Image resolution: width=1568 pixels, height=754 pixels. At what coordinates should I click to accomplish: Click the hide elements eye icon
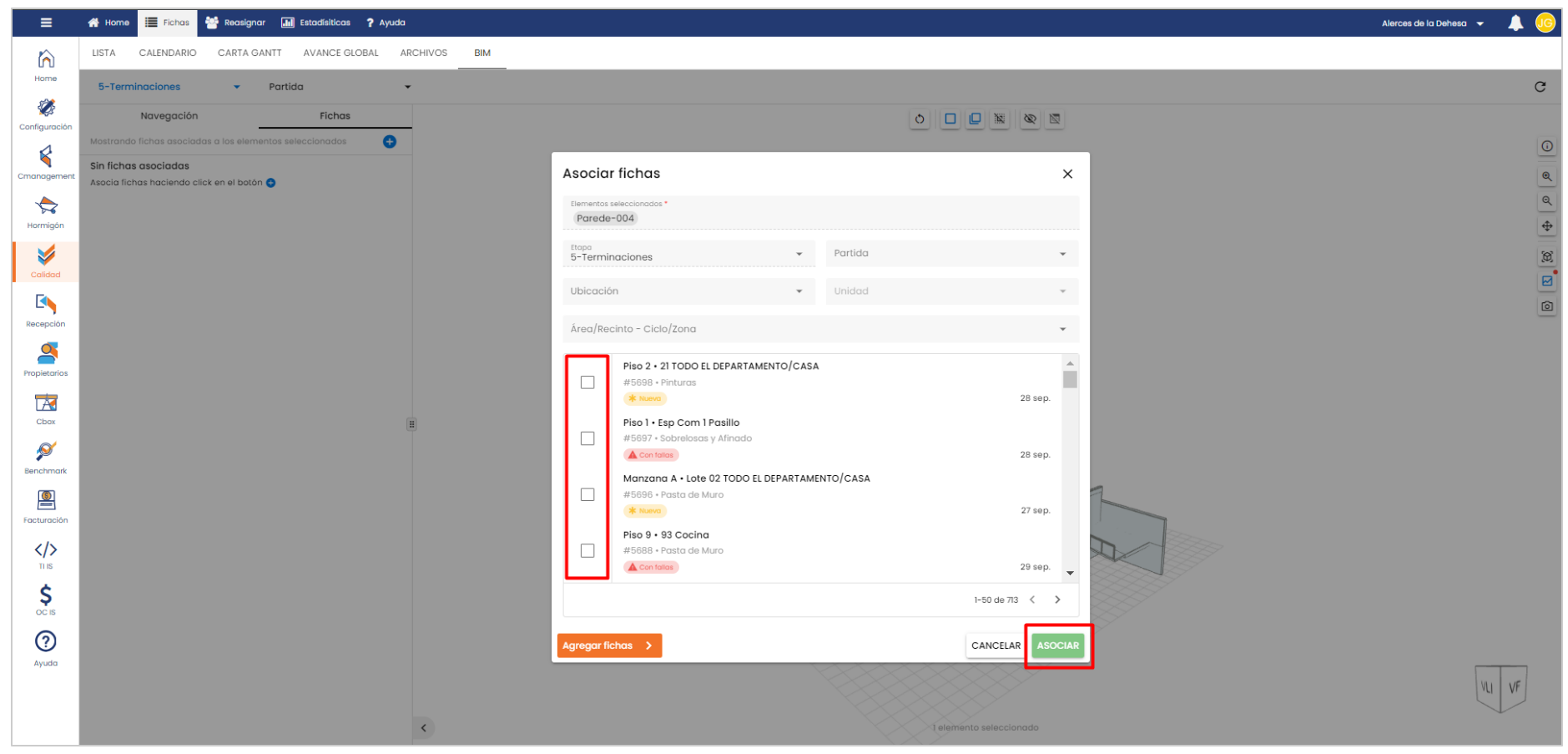pos(1030,119)
